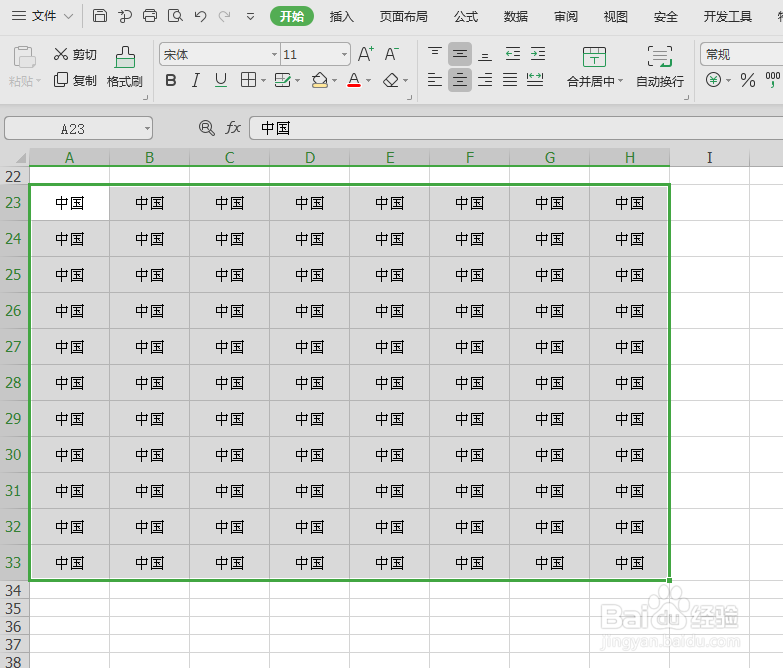Click the fx Insert Function icon
Screen dimensions: 783x668
pos(233,128)
